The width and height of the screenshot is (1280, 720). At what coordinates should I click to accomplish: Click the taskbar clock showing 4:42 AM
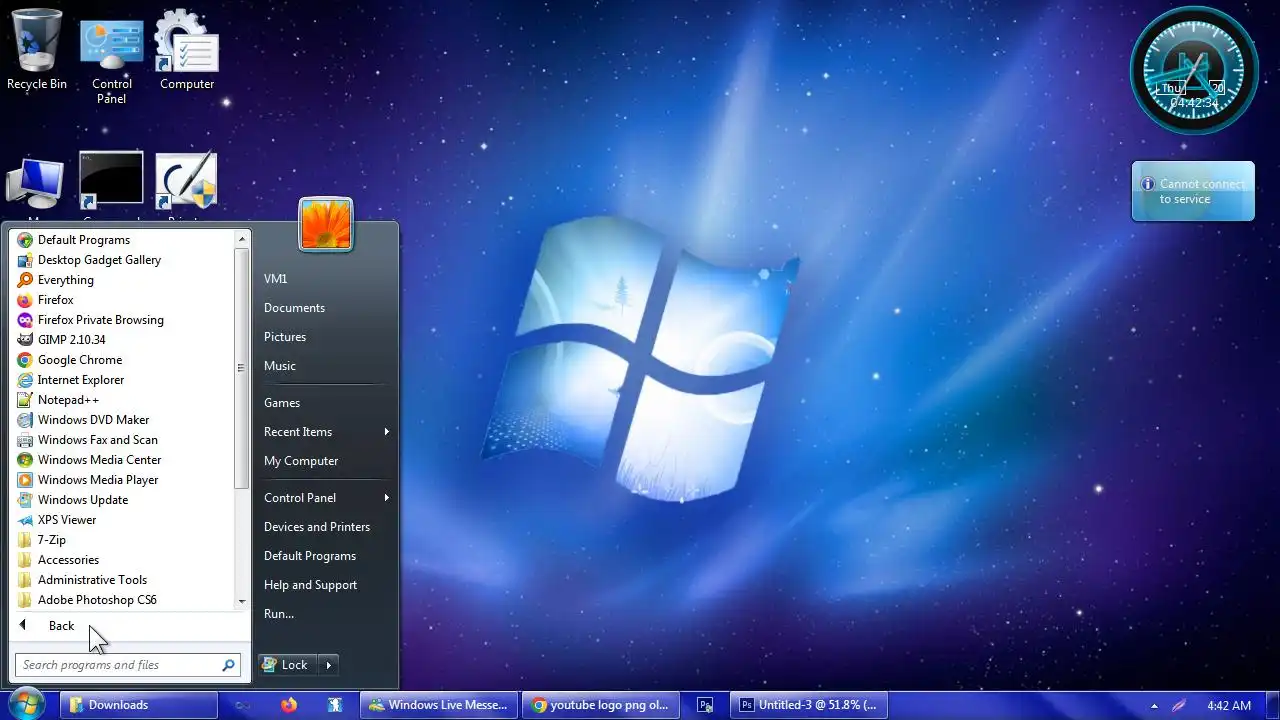(x=1229, y=706)
